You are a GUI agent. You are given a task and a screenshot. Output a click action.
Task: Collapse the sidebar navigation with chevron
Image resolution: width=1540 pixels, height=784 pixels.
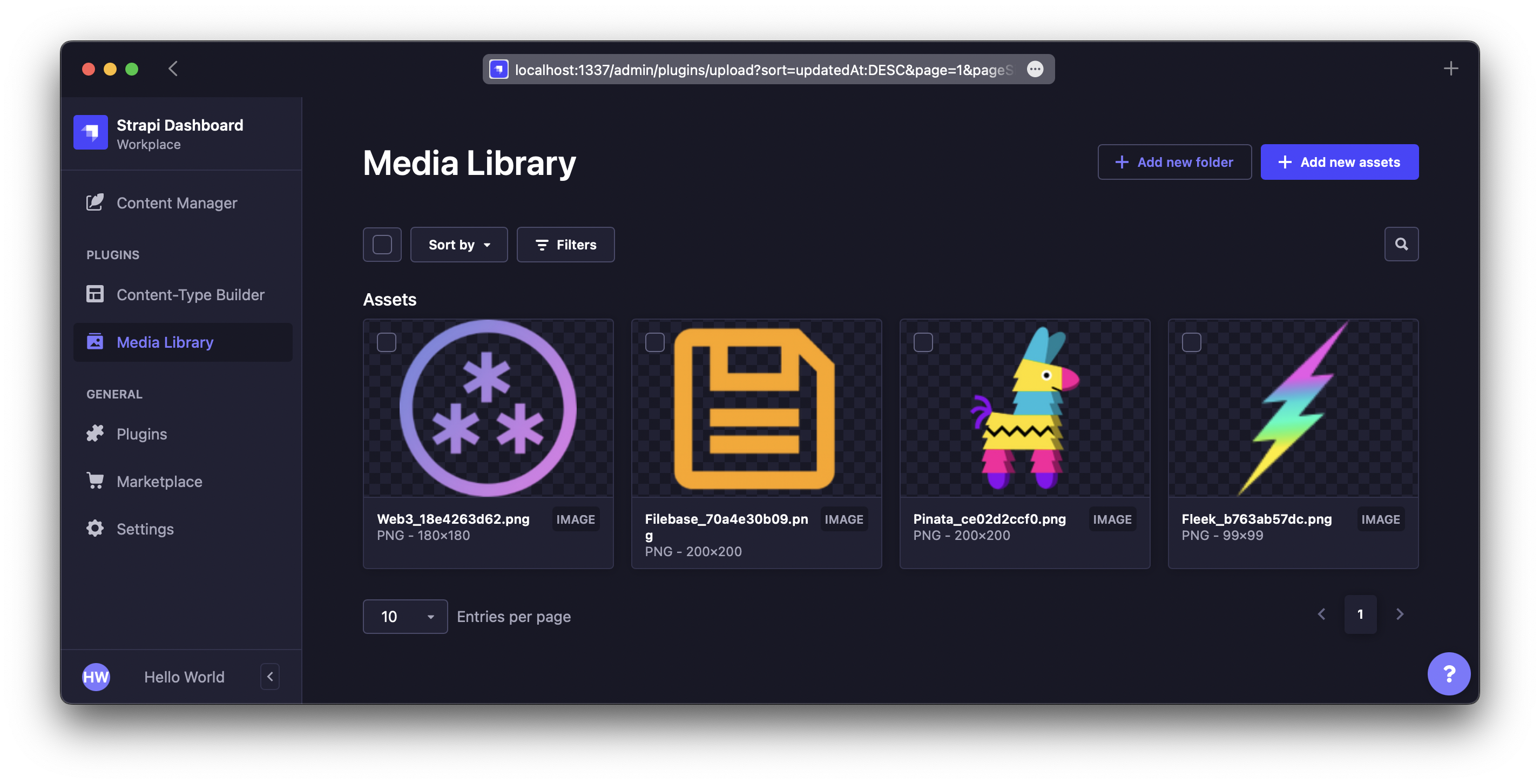tap(269, 677)
